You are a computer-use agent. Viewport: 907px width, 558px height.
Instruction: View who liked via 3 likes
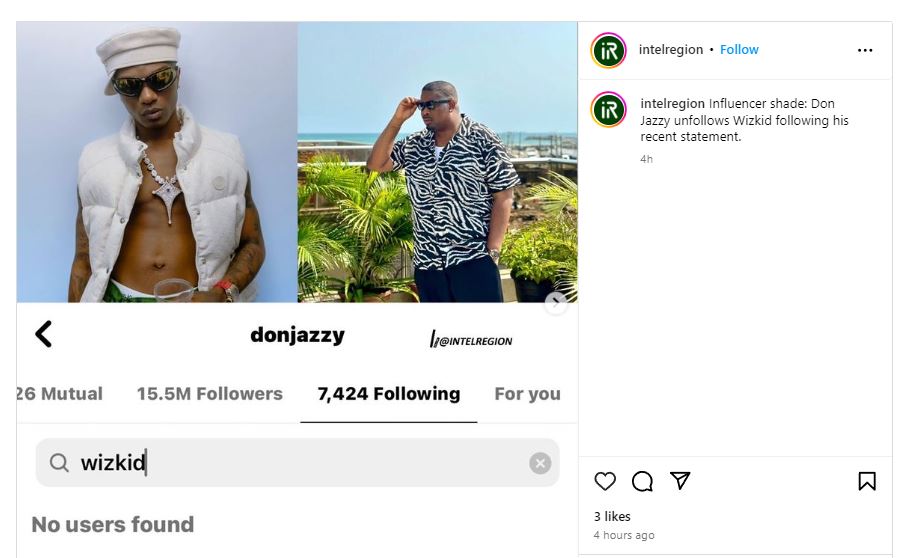click(612, 516)
